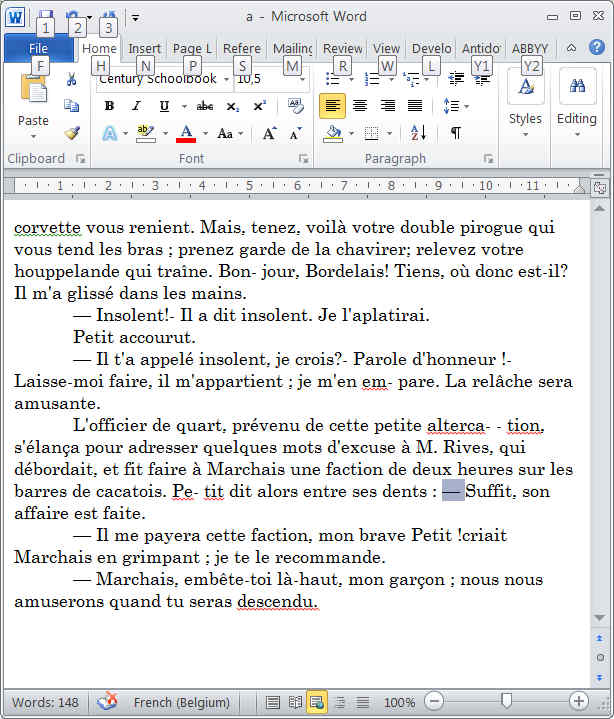This screenshot has width=614, height=719.
Task: Apply bold formatting
Action: (x=109, y=106)
